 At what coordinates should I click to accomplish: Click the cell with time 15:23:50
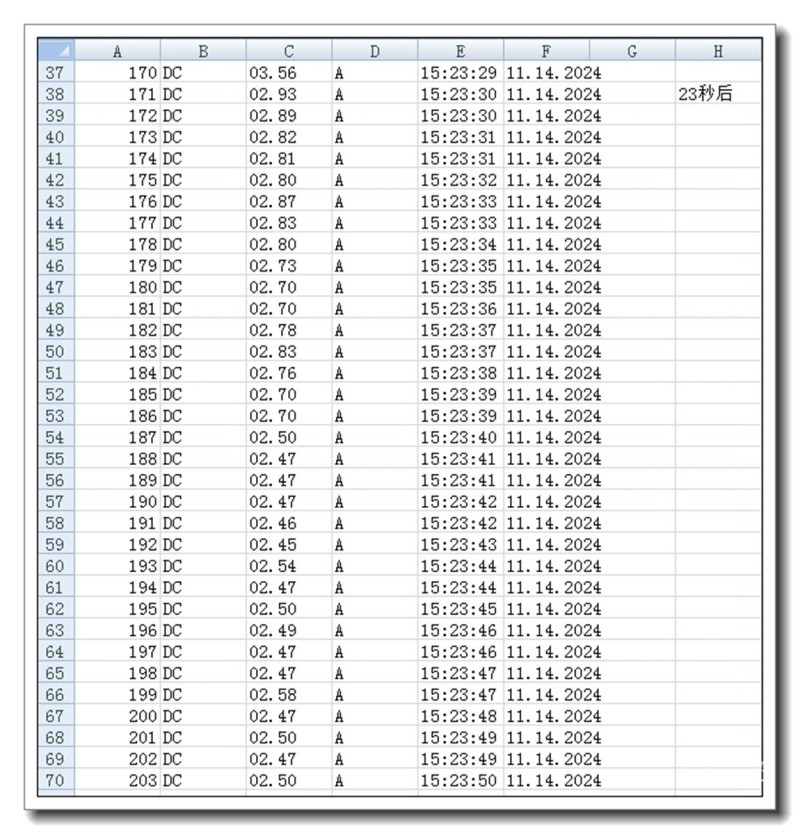point(460,780)
